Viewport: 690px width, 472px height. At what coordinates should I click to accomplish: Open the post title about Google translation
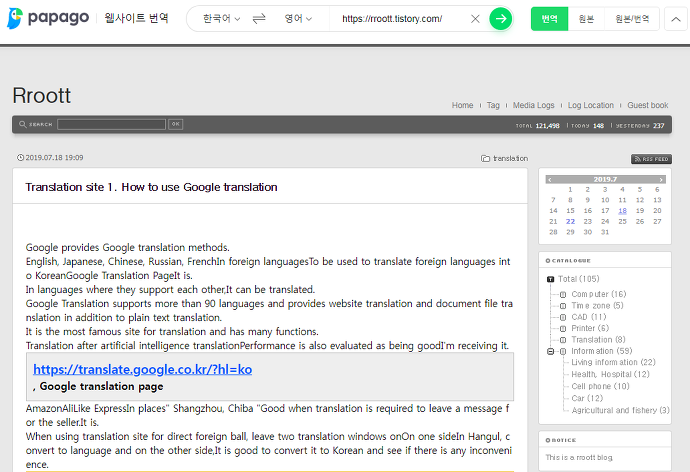(151, 187)
